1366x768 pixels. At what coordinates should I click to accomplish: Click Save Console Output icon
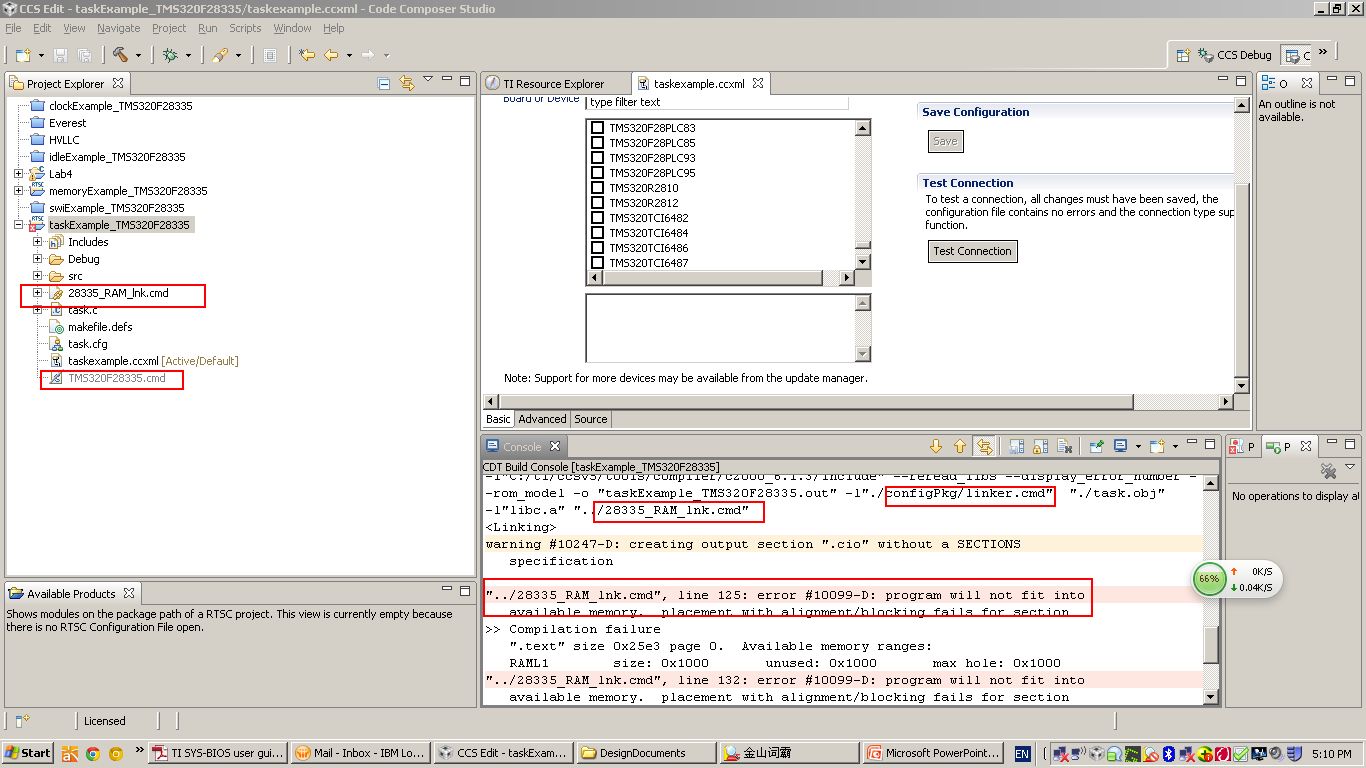coord(1016,446)
